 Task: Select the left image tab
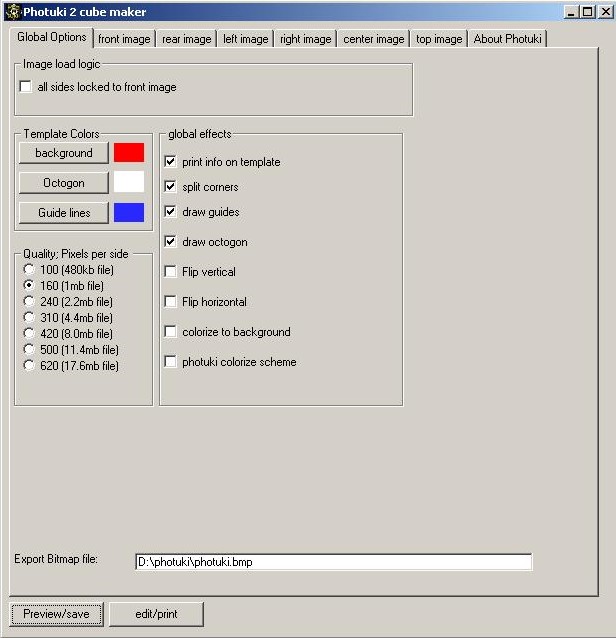tap(245, 39)
